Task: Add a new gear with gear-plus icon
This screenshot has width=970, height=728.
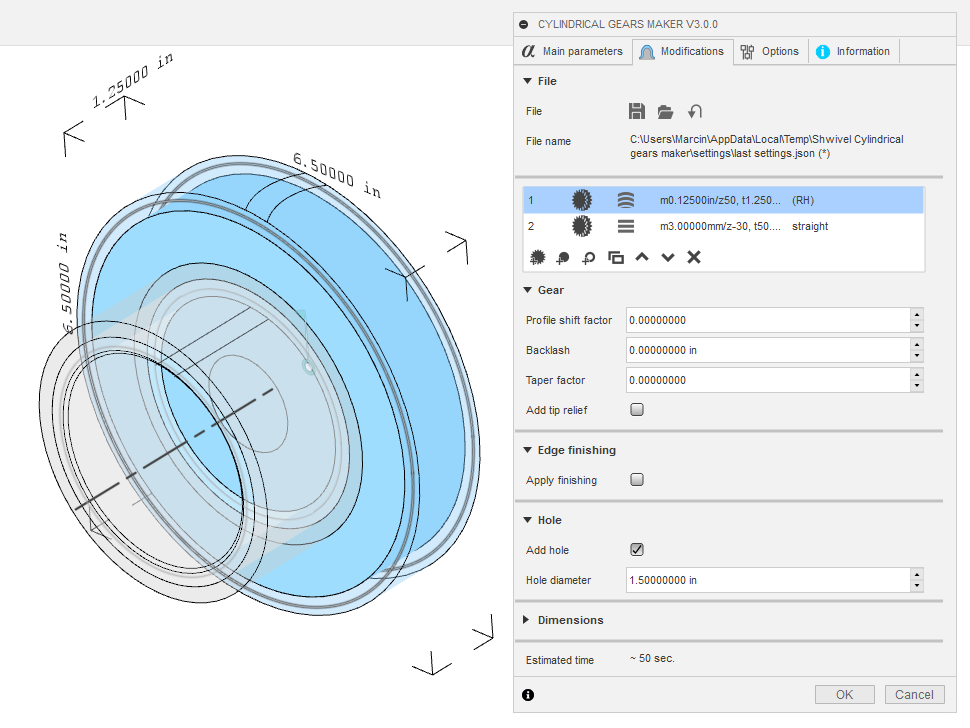Action: point(538,257)
